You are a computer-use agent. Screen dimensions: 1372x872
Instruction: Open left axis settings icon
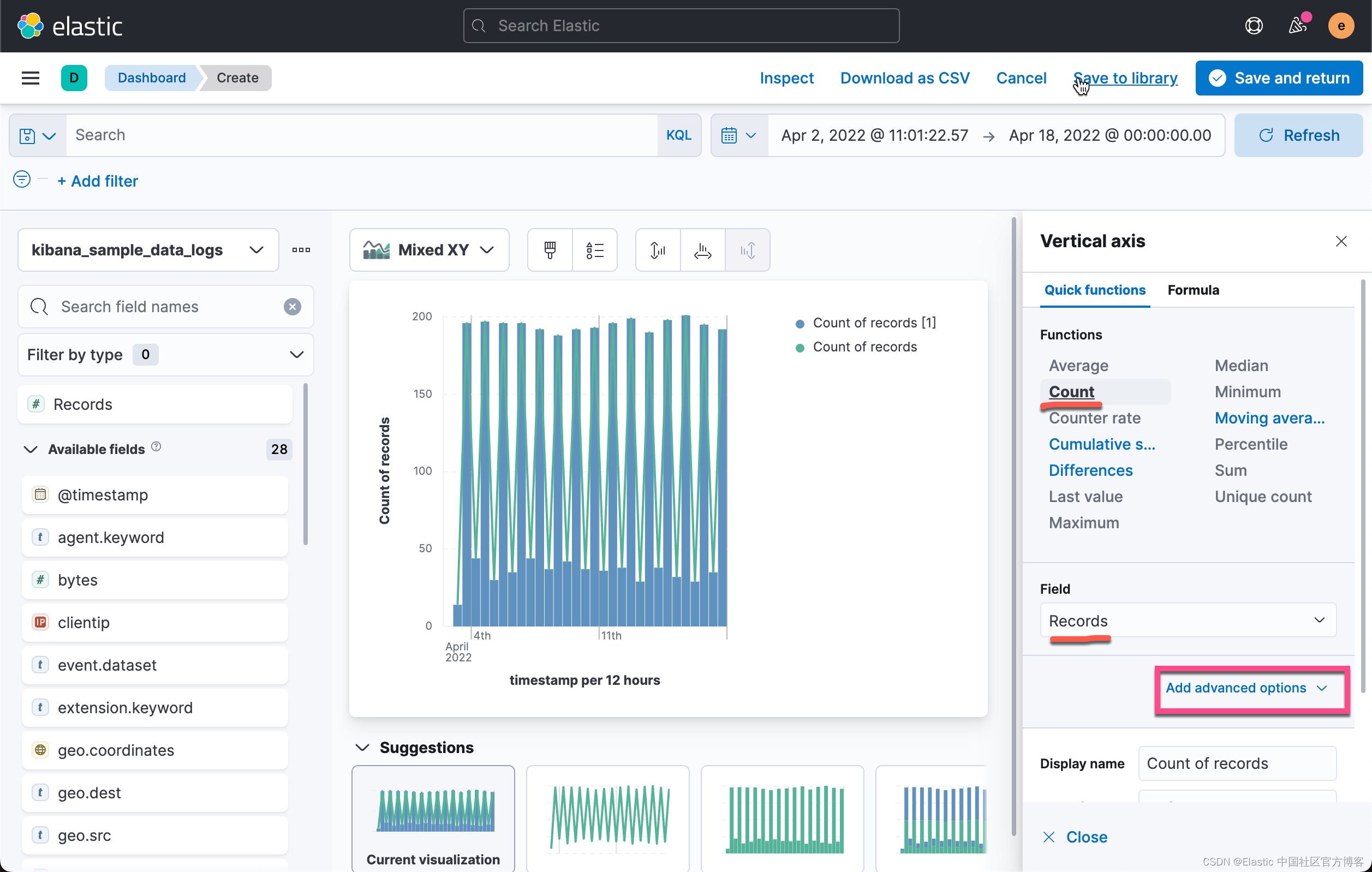[x=658, y=250]
